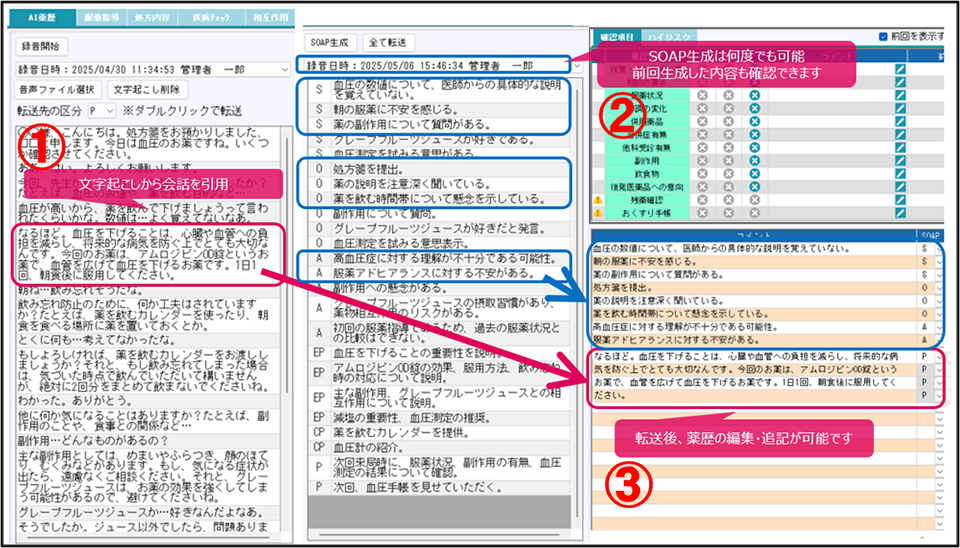Switch to the 処方内容 tab
This screenshot has width=960, height=548.
click(154, 18)
